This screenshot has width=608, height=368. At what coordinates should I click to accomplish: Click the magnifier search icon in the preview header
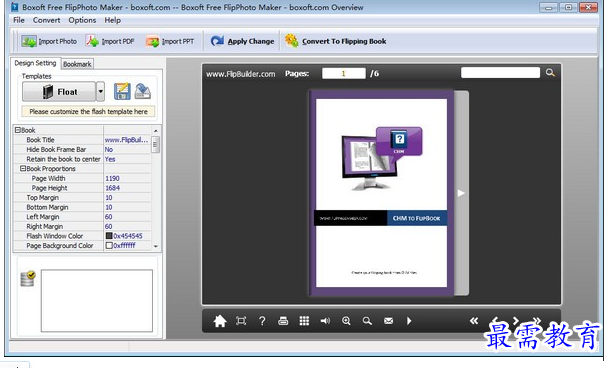pos(550,73)
